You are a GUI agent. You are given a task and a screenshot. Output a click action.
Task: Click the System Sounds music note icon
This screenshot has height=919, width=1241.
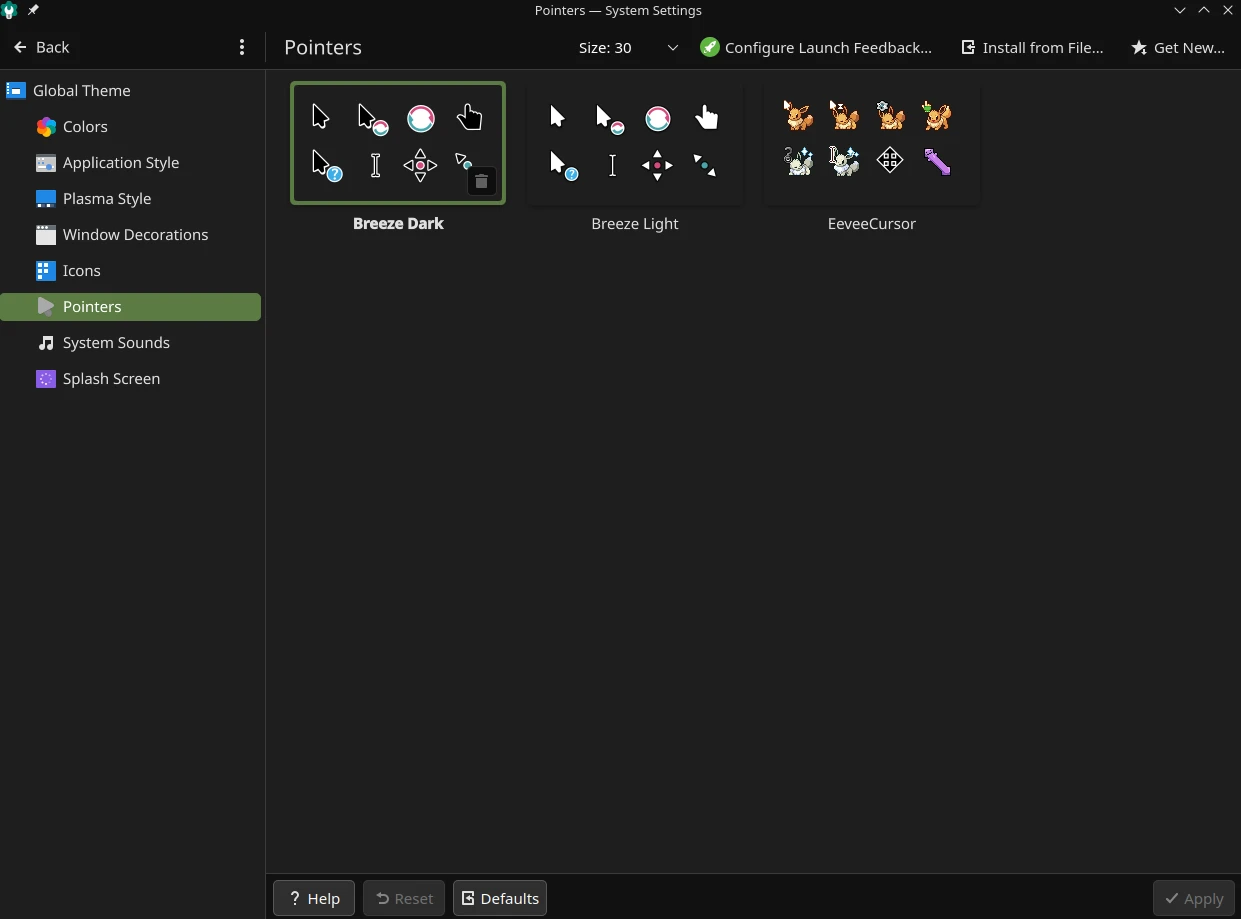pyautogui.click(x=46, y=343)
